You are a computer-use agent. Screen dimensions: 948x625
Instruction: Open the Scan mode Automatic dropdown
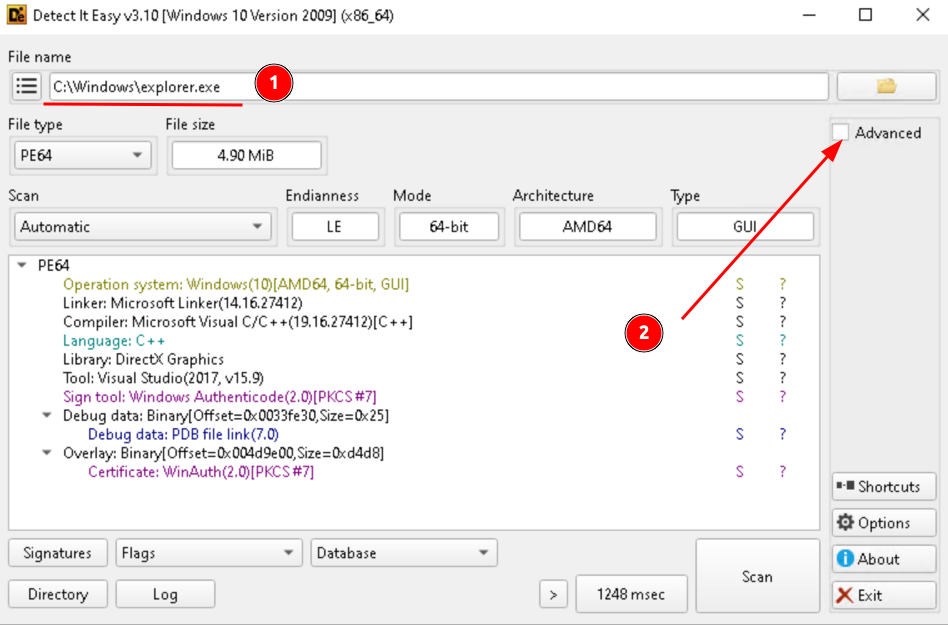click(x=142, y=227)
